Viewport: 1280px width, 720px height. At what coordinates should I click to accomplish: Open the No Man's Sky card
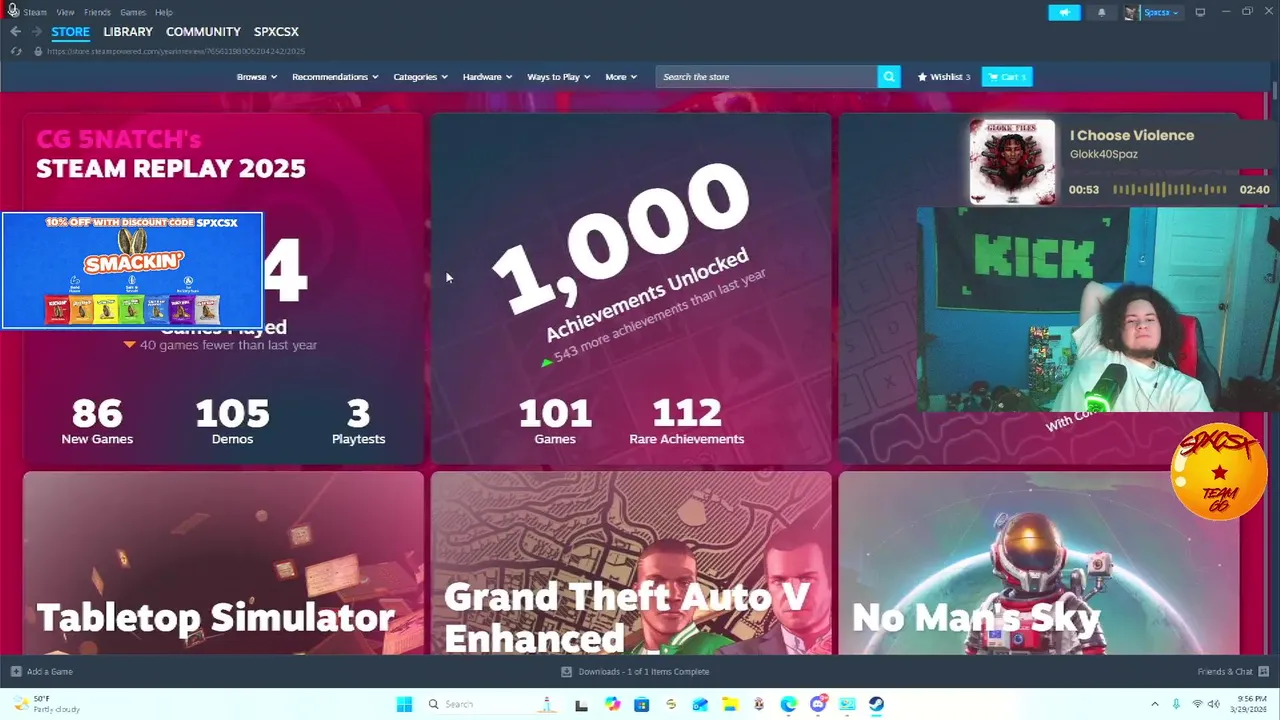click(1039, 563)
